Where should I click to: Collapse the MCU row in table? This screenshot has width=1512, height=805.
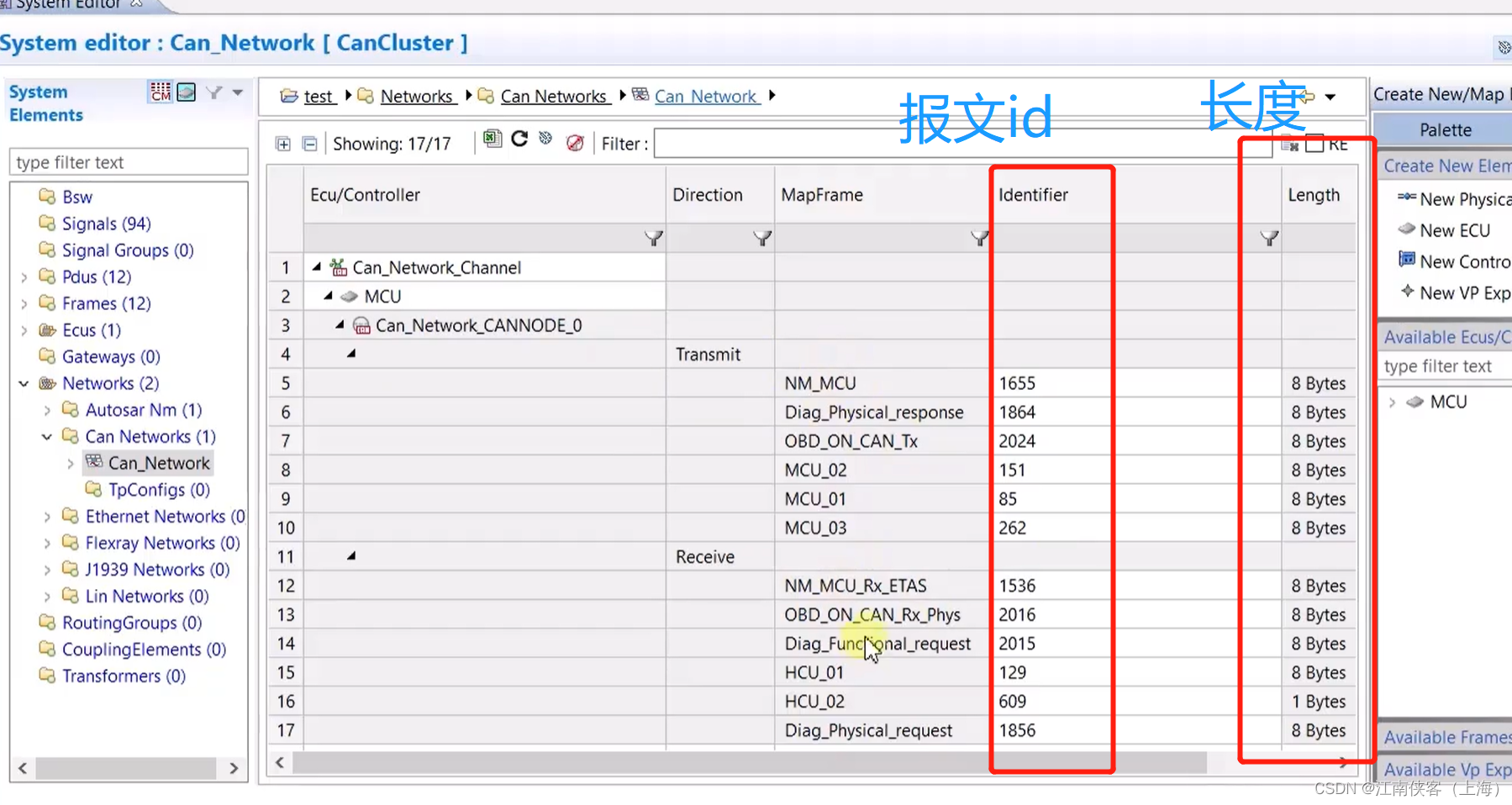point(329,296)
